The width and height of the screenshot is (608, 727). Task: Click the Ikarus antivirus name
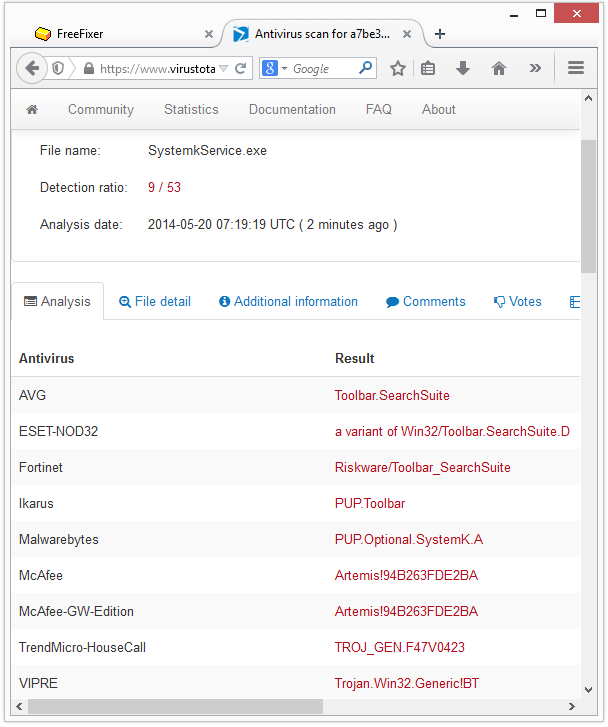(x=36, y=504)
